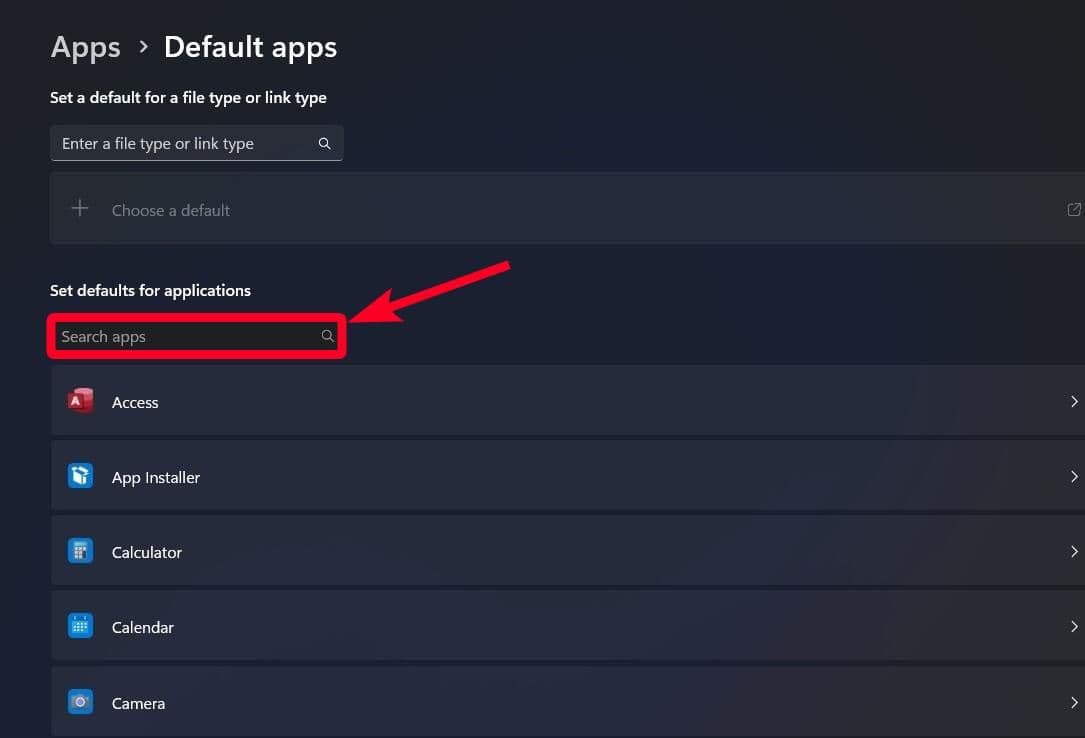The image size is (1085, 738).
Task: Click magnifier icon in file type field
Action: (x=325, y=144)
